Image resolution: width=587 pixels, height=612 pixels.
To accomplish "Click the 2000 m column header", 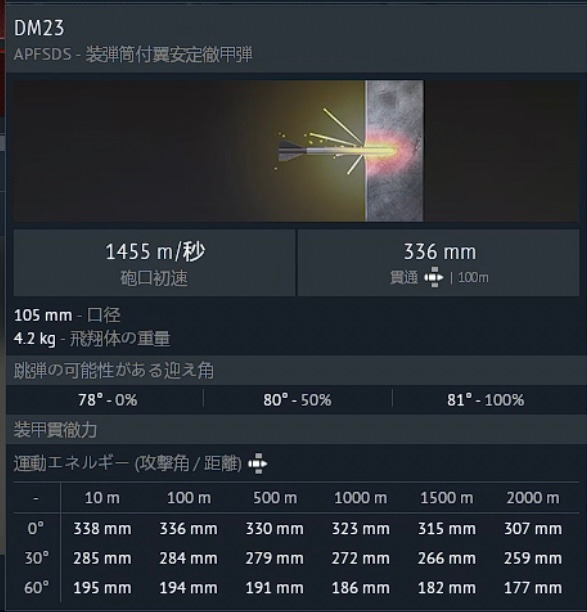I will [533, 498].
